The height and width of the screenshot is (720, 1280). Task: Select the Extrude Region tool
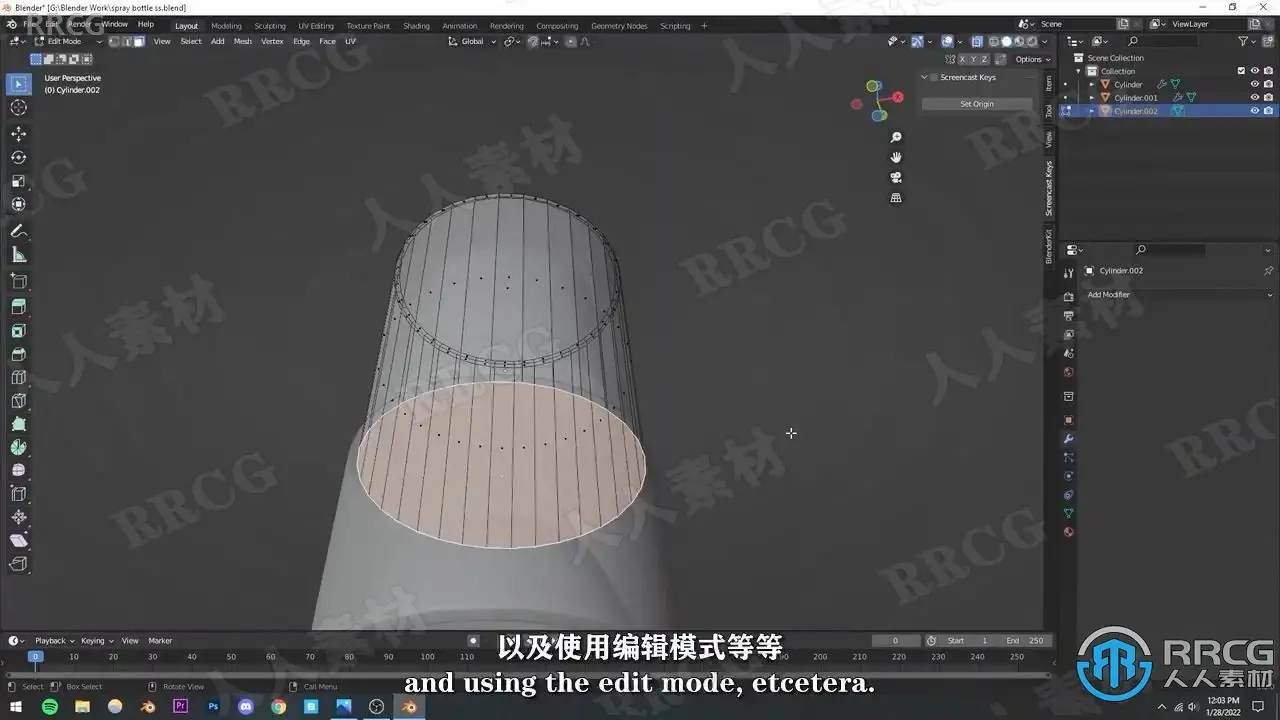point(18,307)
